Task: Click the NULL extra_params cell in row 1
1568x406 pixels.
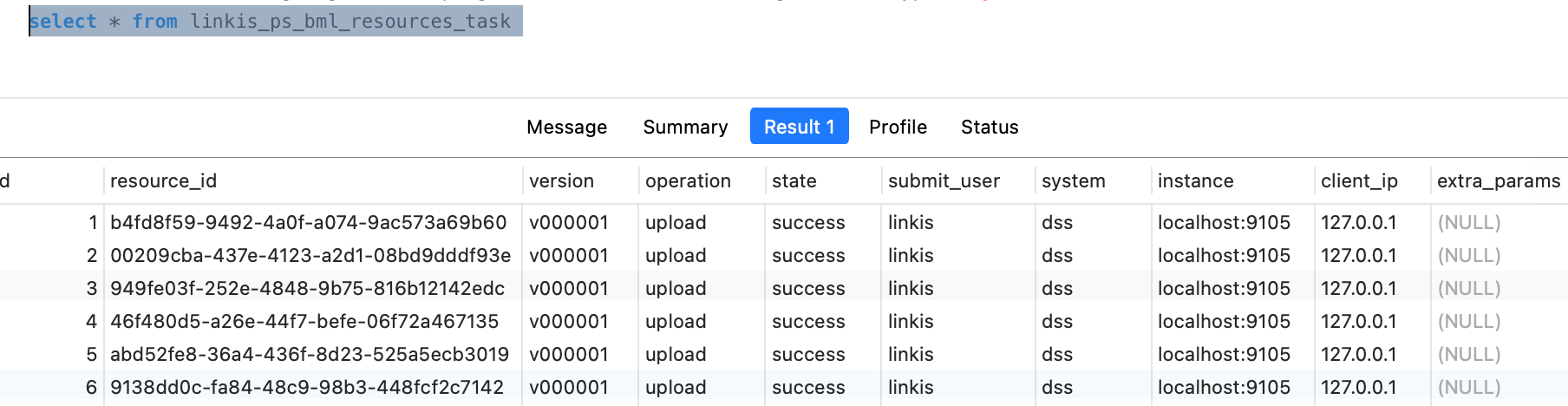Action: pyautogui.click(x=1469, y=222)
